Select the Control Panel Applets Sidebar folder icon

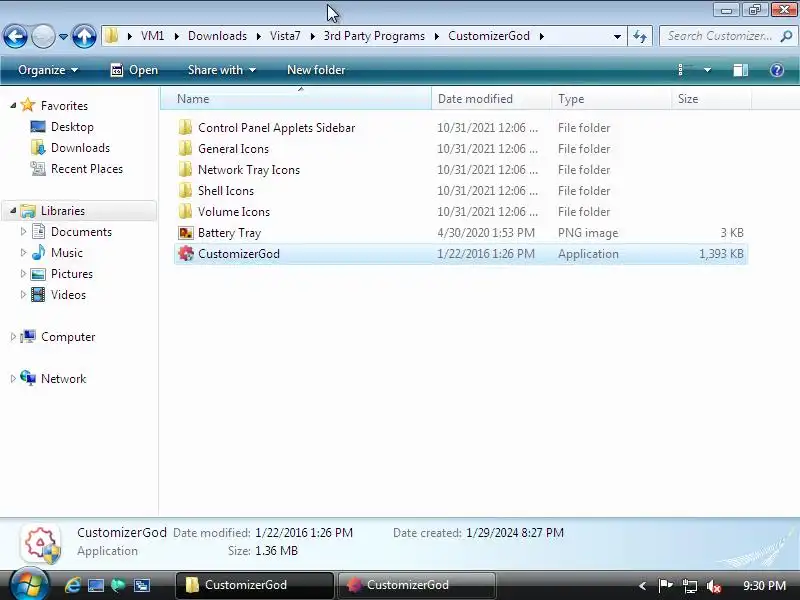[x=186, y=128]
